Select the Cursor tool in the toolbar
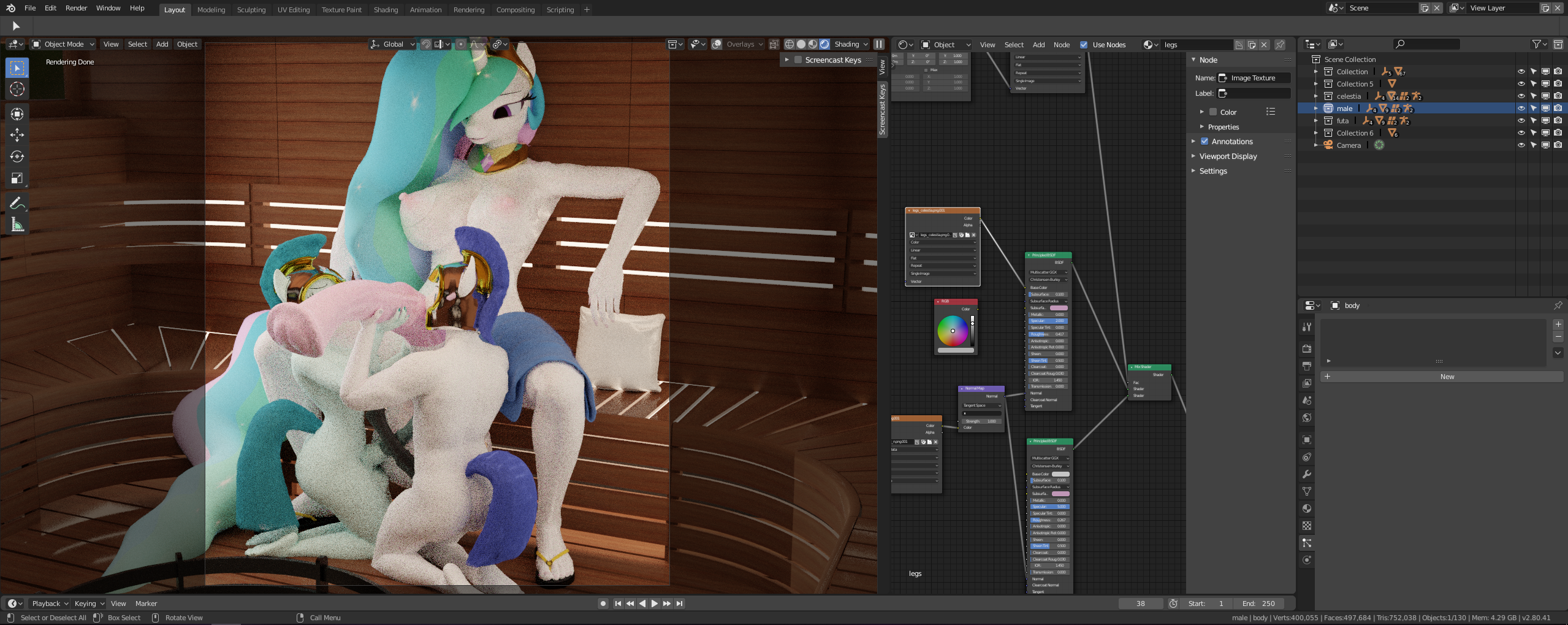The image size is (1568, 625). pos(17,89)
